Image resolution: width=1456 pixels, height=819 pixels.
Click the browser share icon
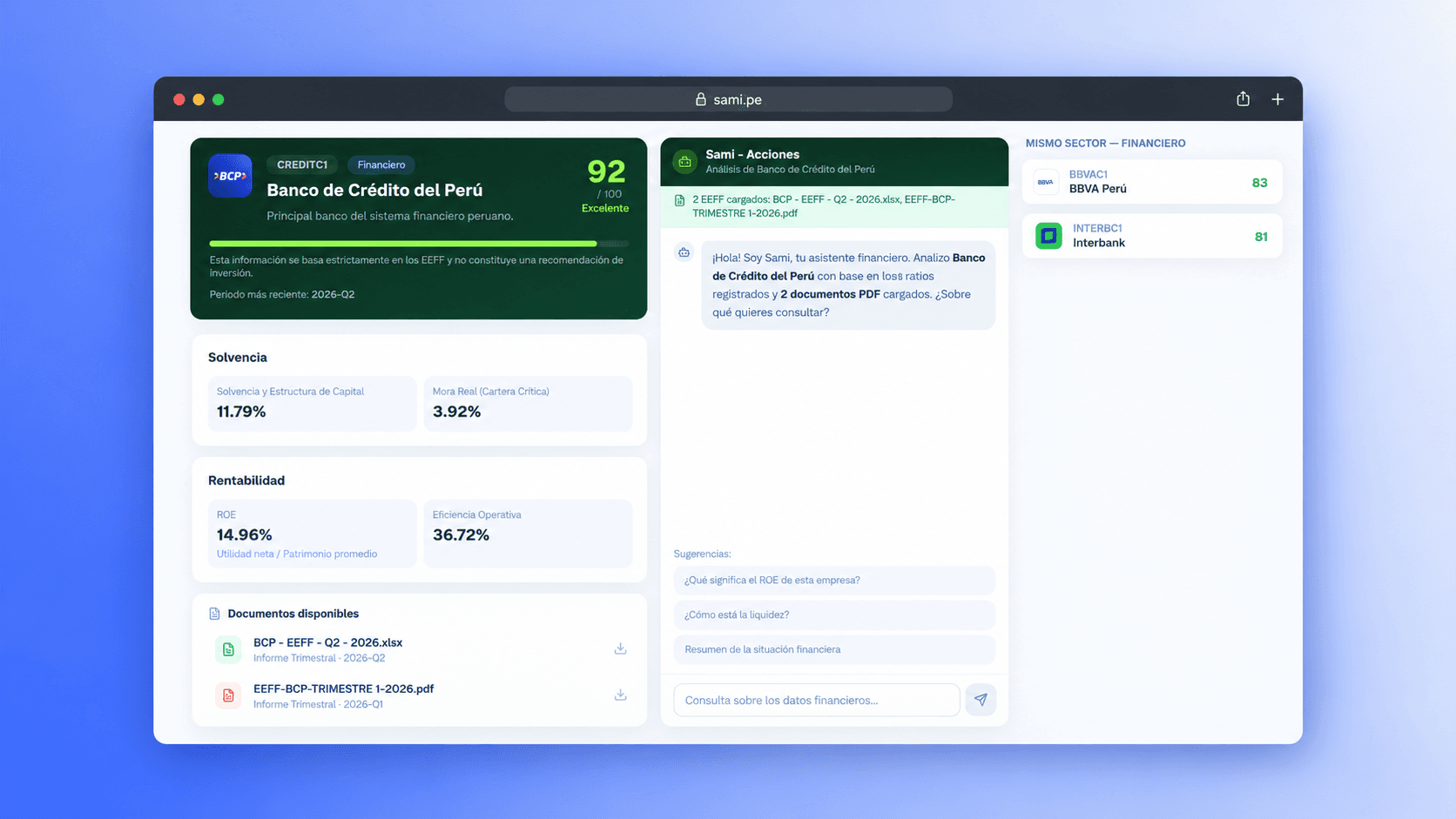[x=1243, y=98]
